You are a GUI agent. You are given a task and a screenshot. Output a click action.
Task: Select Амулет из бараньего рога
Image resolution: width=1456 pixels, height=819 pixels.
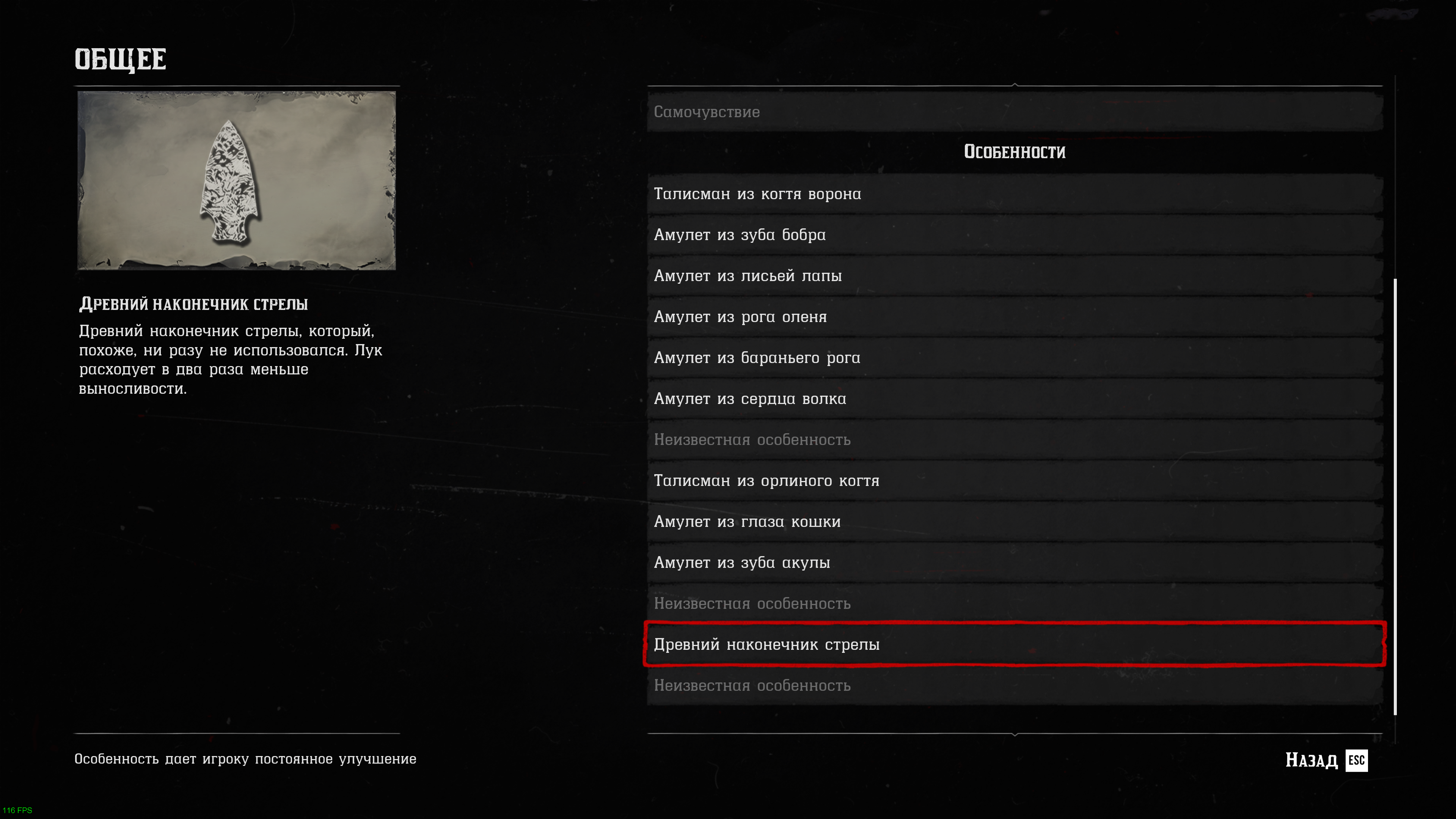coord(1015,358)
